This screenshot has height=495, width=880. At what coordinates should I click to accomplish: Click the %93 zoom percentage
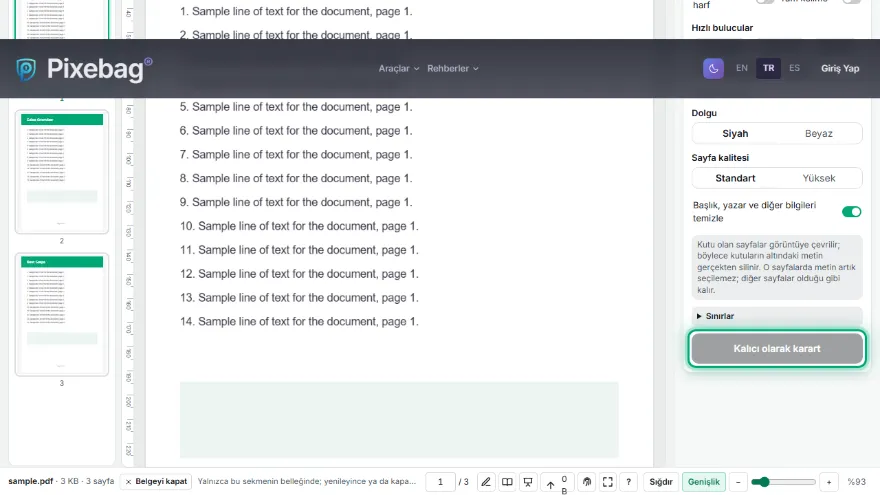(856, 482)
